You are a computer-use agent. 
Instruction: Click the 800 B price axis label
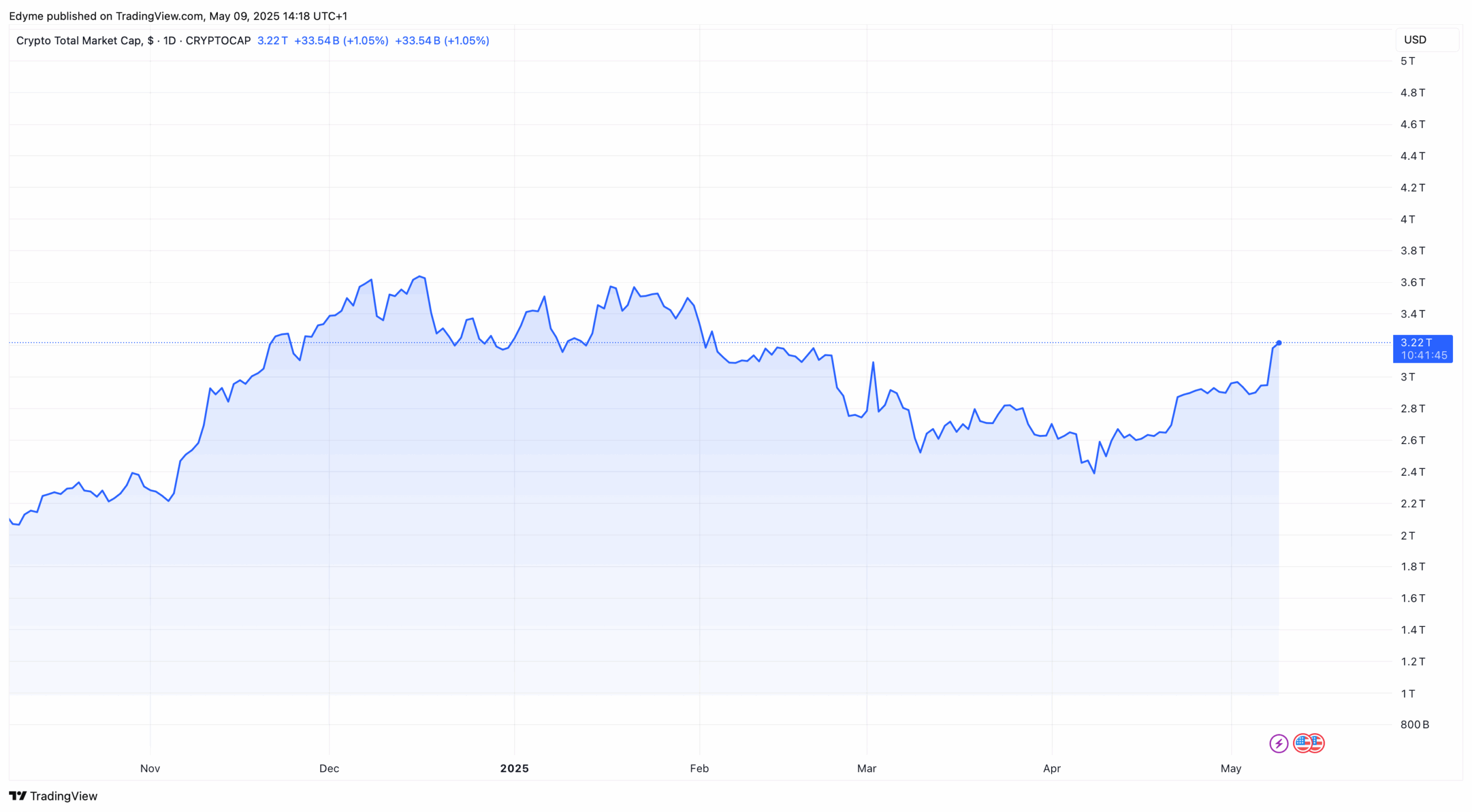pyautogui.click(x=1414, y=725)
